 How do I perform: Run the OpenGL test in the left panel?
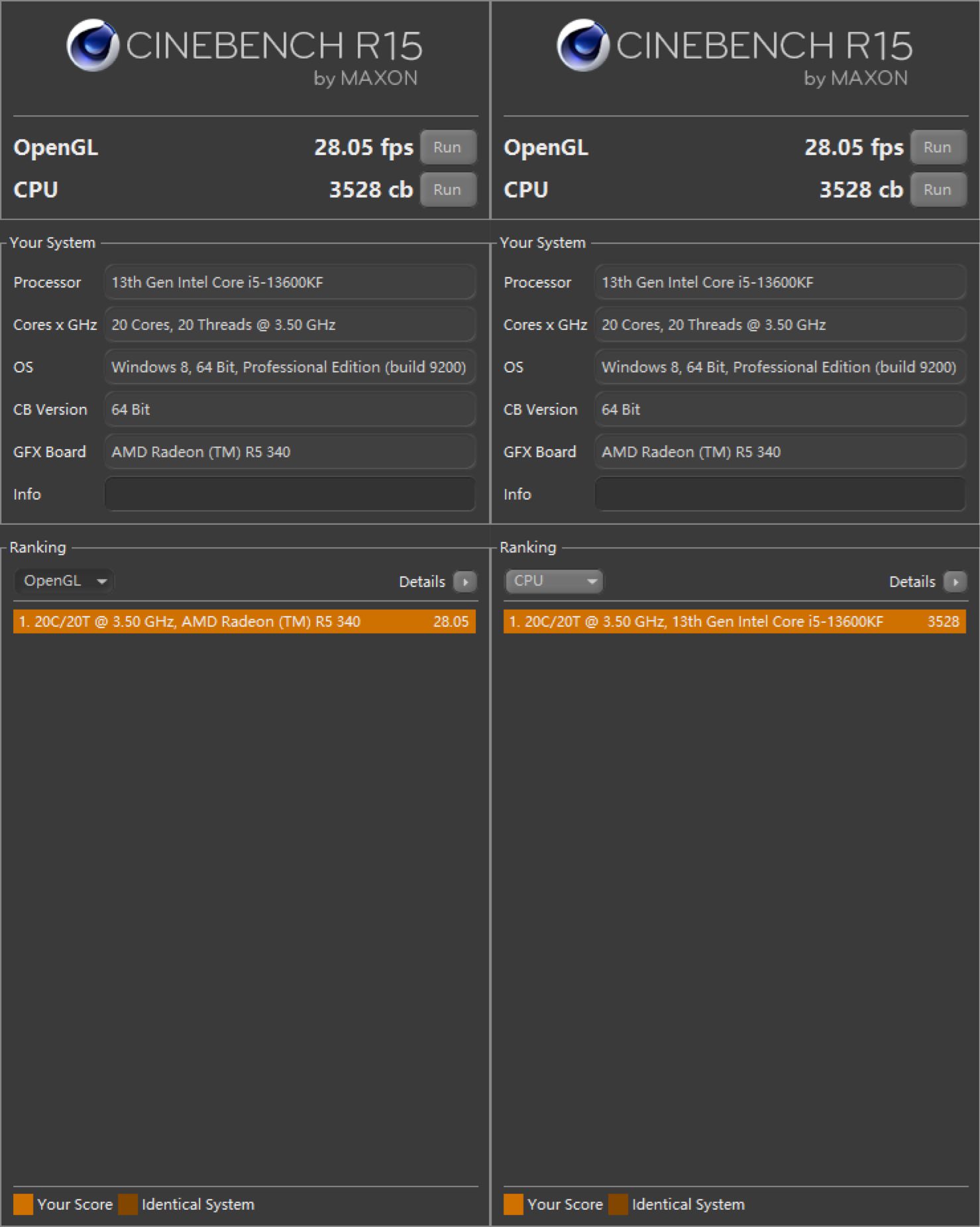[448, 147]
